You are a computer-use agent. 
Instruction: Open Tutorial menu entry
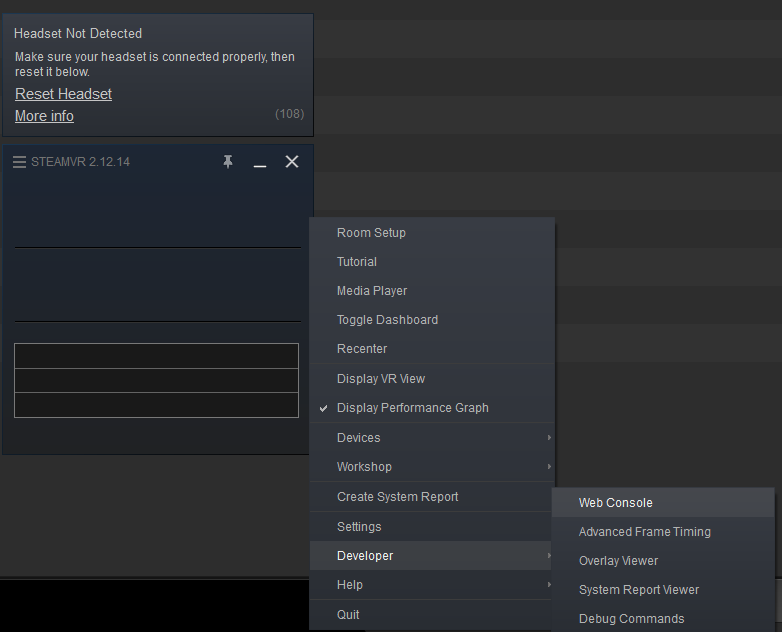[432, 262]
